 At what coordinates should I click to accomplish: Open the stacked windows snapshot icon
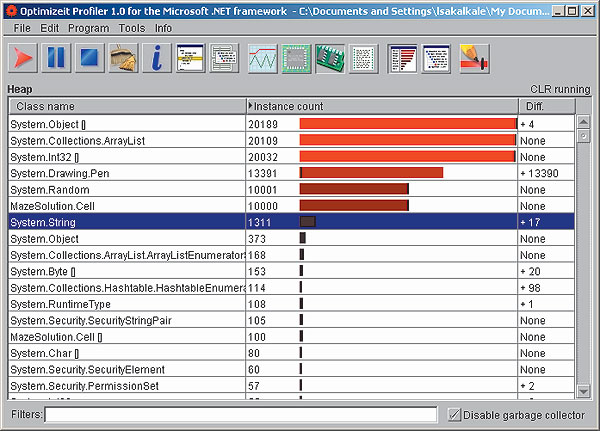pyautogui.click(x=224, y=58)
